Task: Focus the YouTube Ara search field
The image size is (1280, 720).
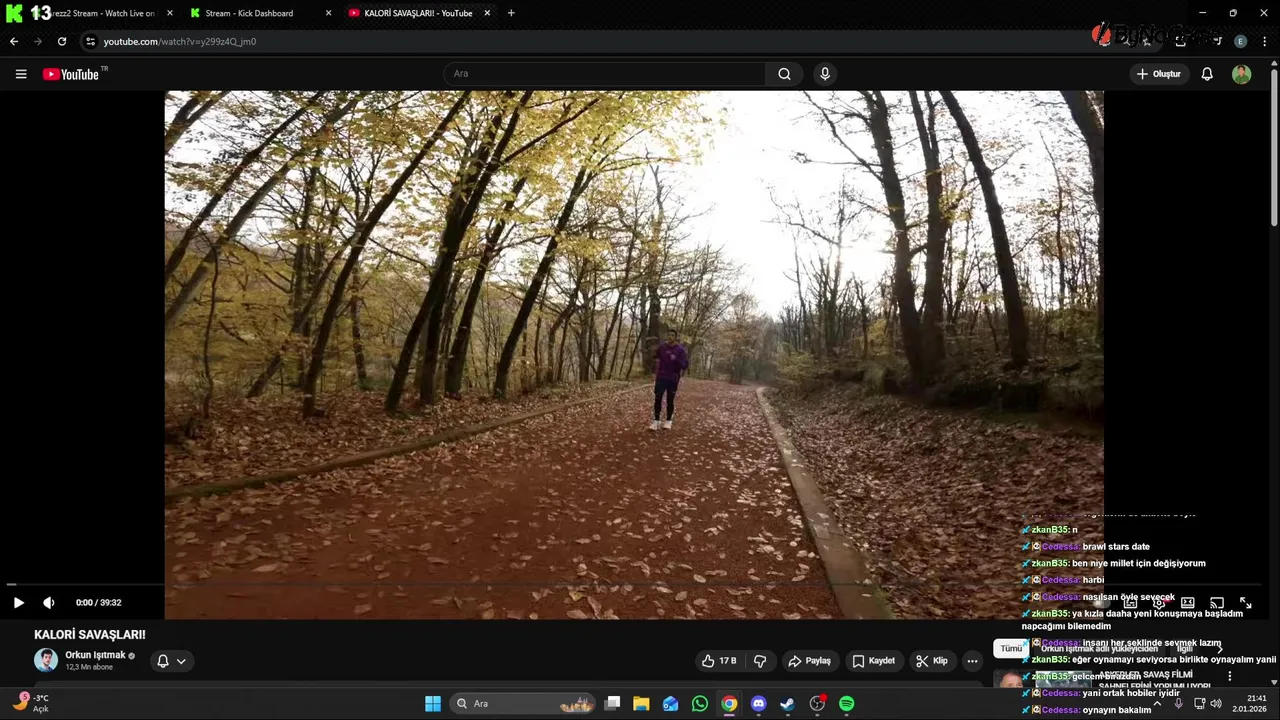Action: point(605,74)
